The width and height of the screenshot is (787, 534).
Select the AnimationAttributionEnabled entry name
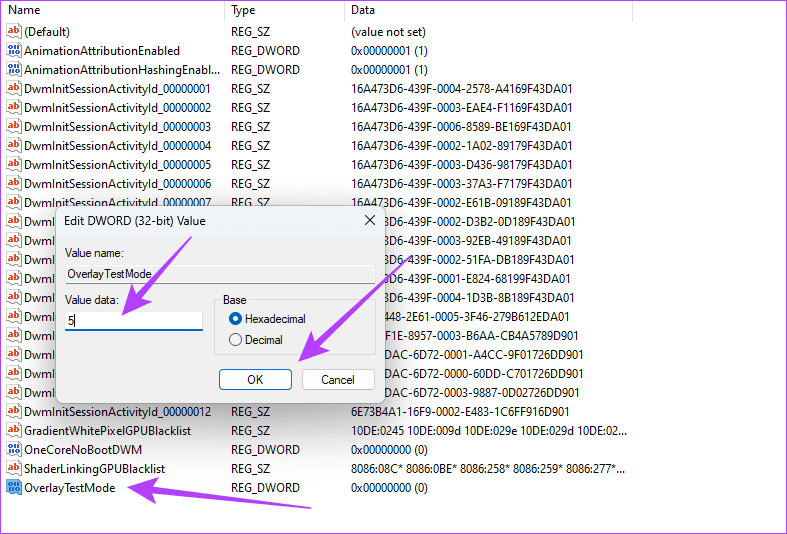pyautogui.click(x=102, y=50)
